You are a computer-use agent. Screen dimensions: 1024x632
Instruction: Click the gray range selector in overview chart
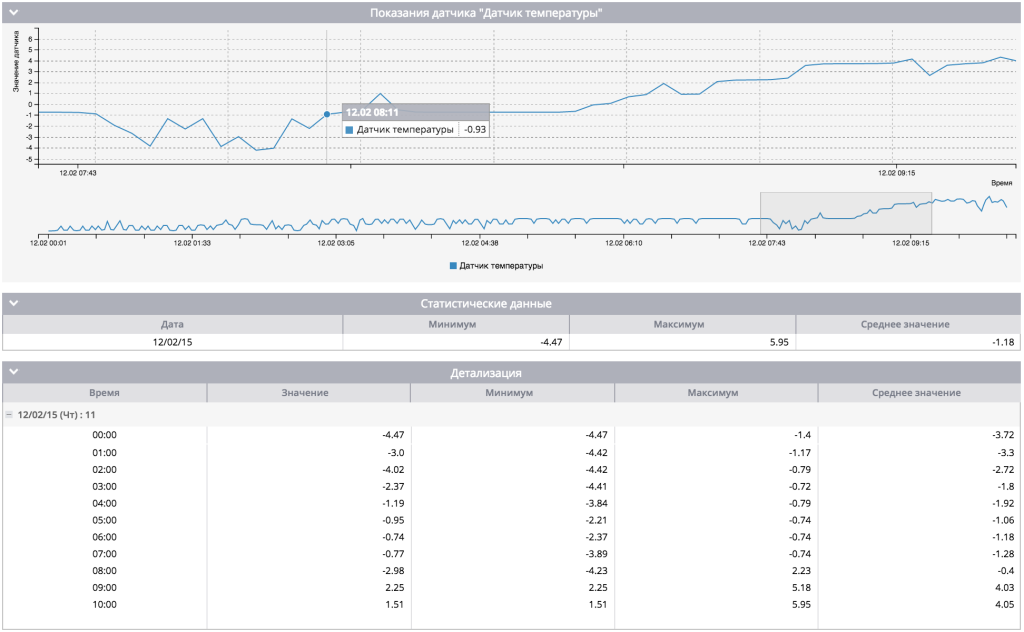[845, 214]
